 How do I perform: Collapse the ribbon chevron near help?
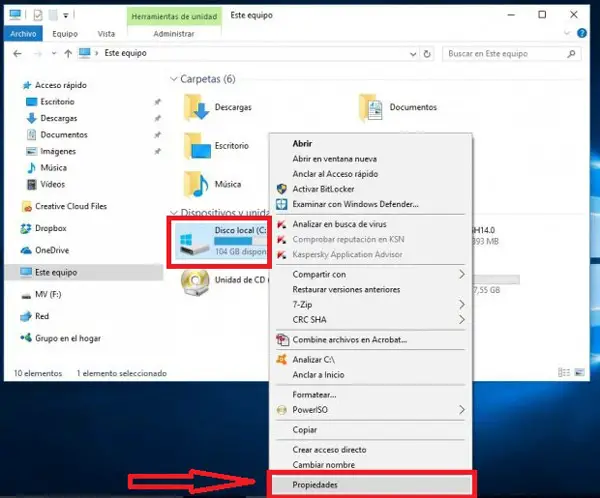tap(567, 33)
